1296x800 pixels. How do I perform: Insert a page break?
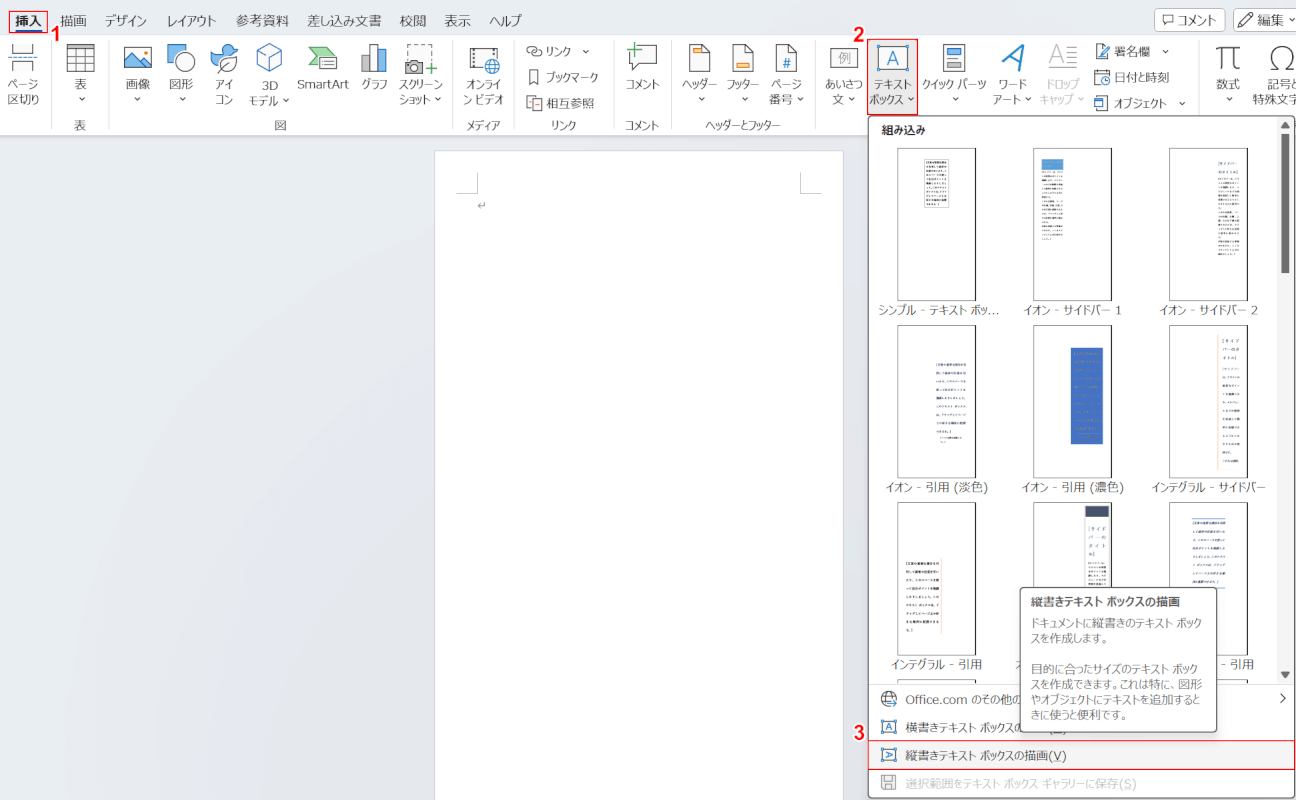(x=23, y=75)
